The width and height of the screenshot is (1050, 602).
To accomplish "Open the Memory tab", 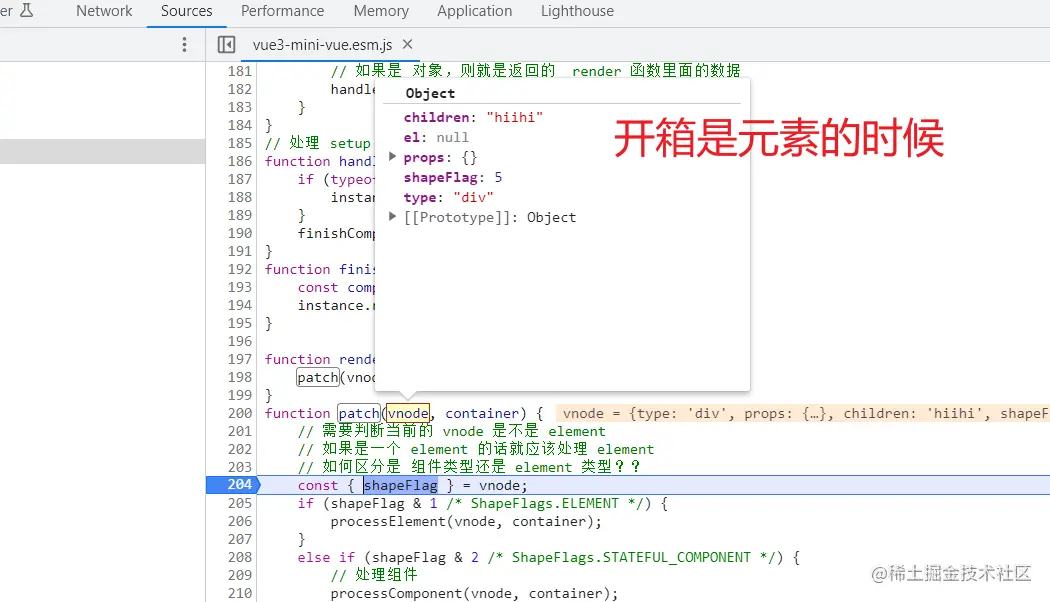I will tap(380, 11).
